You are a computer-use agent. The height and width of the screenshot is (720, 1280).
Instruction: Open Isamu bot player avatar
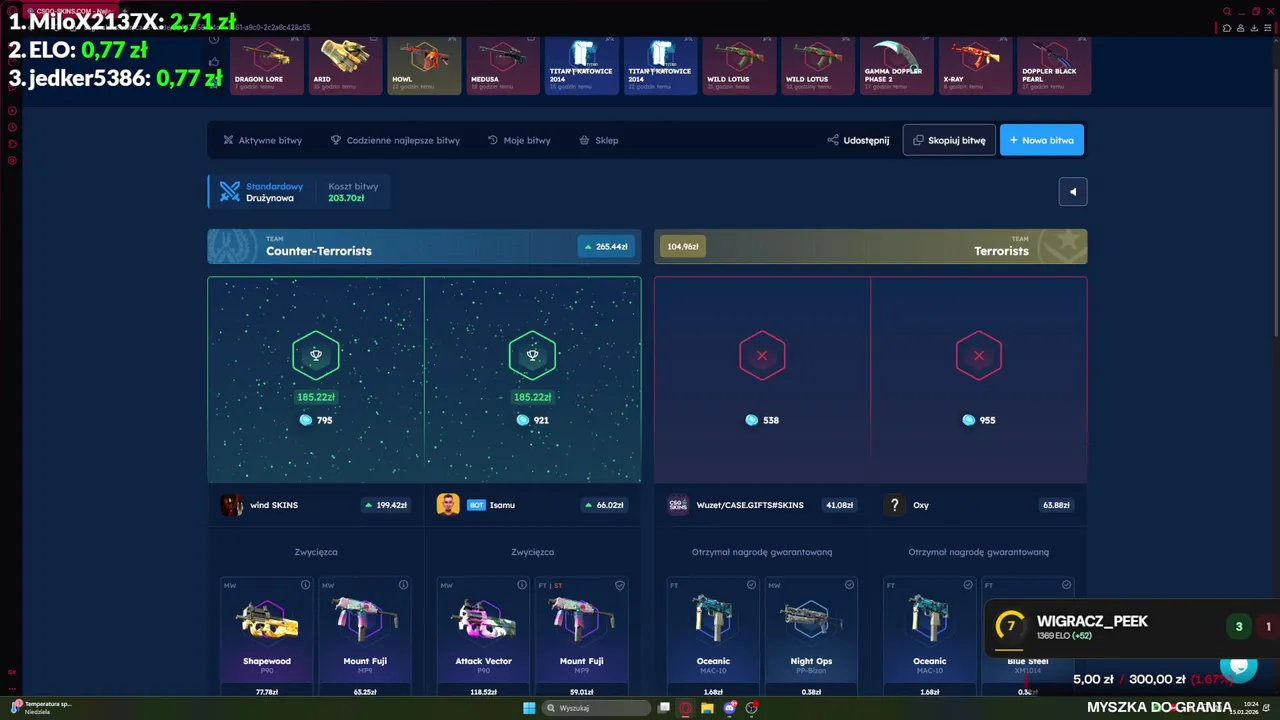(x=448, y=505)
